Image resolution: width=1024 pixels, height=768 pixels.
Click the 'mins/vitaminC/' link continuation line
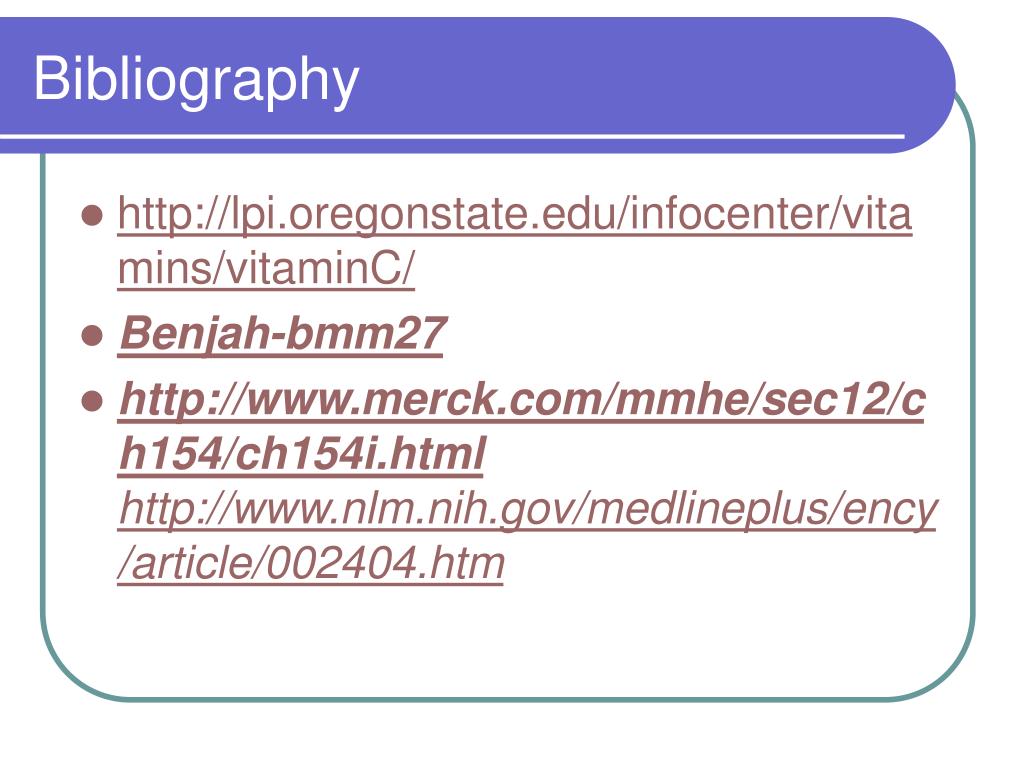click(x=266, y=268)
